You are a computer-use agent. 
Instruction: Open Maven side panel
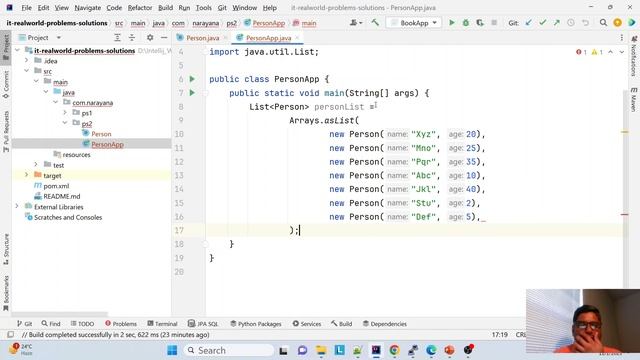pos(634,99)
